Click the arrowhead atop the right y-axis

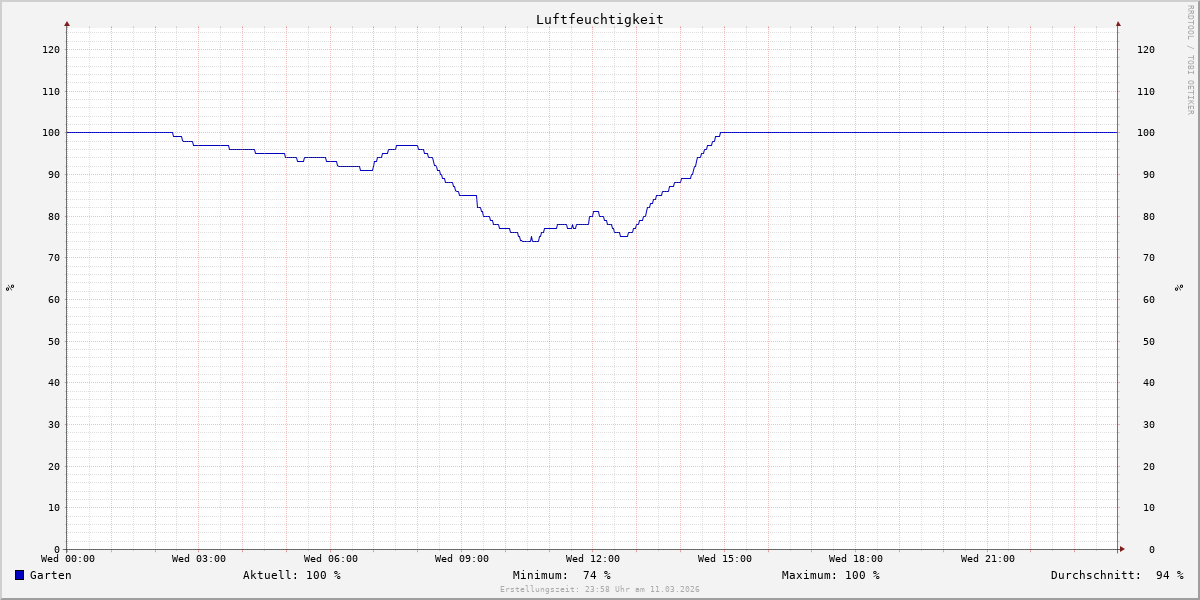click(x=1118, y=23)
